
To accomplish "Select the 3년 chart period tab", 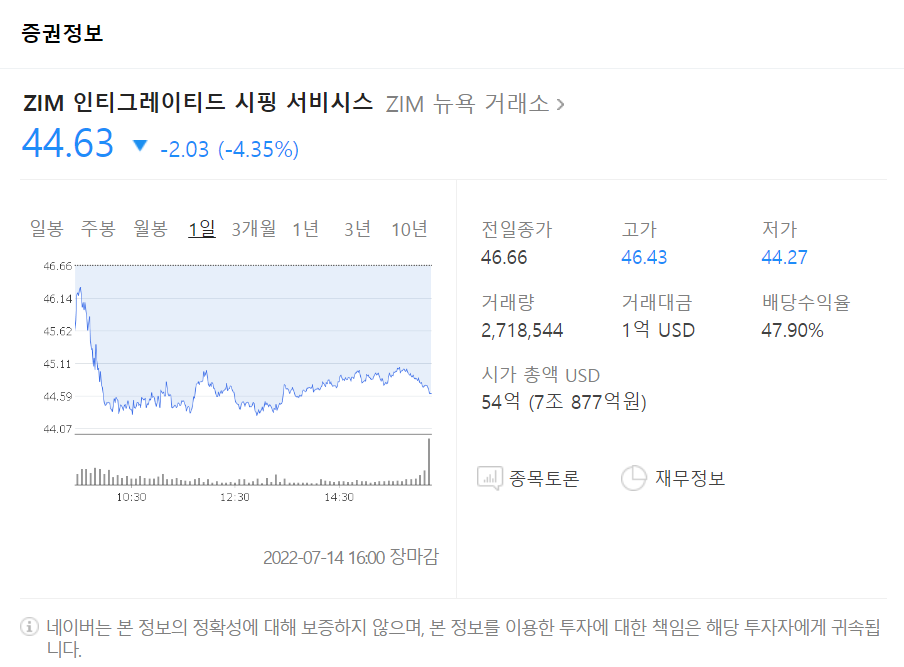I will coord(357,229).
